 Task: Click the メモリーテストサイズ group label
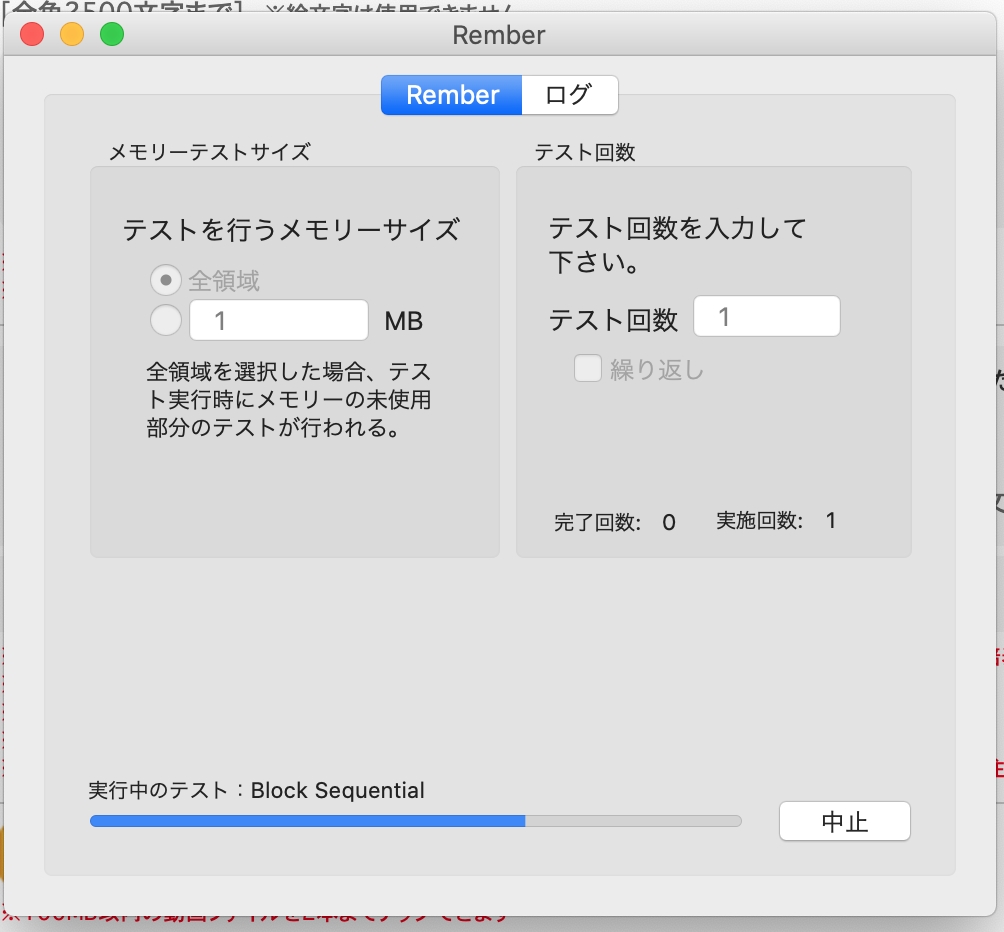click(x=210, y=152)
